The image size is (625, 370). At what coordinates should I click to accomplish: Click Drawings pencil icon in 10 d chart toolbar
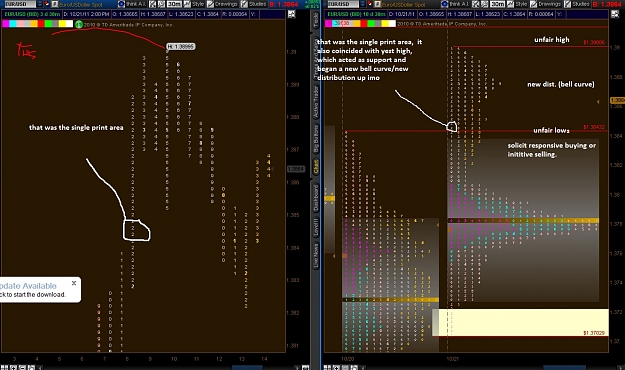[533, 4]
